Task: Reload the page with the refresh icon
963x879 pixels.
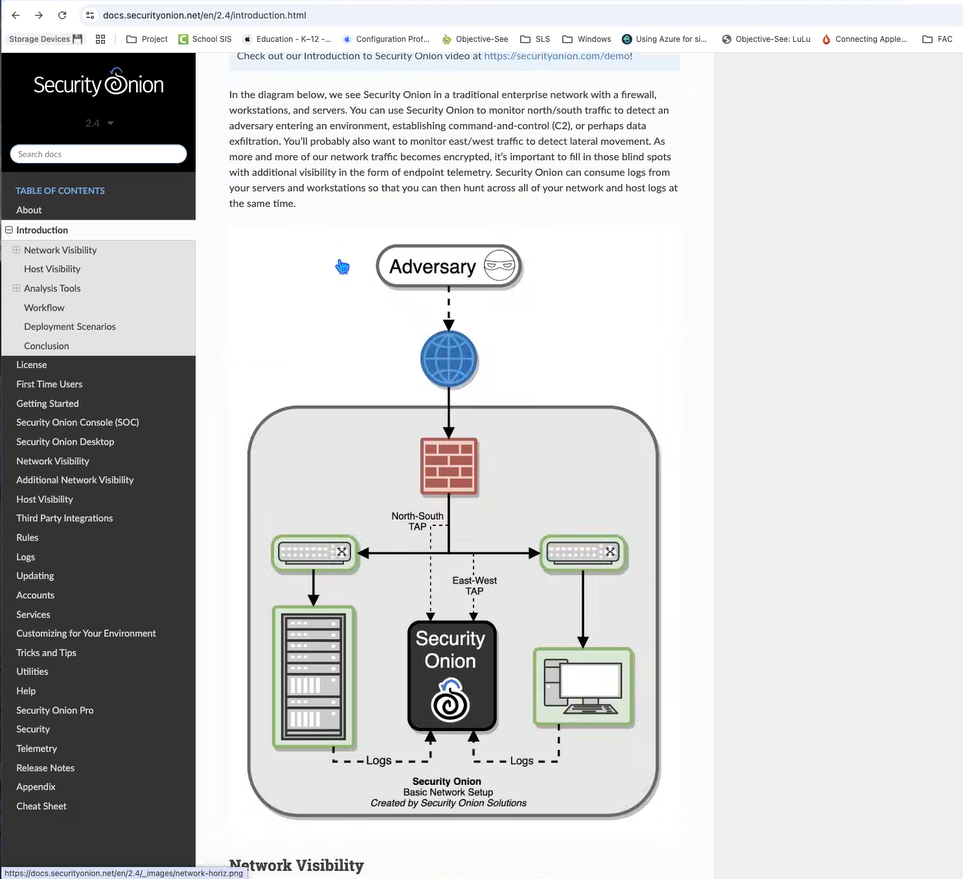Action: (62, 15)
